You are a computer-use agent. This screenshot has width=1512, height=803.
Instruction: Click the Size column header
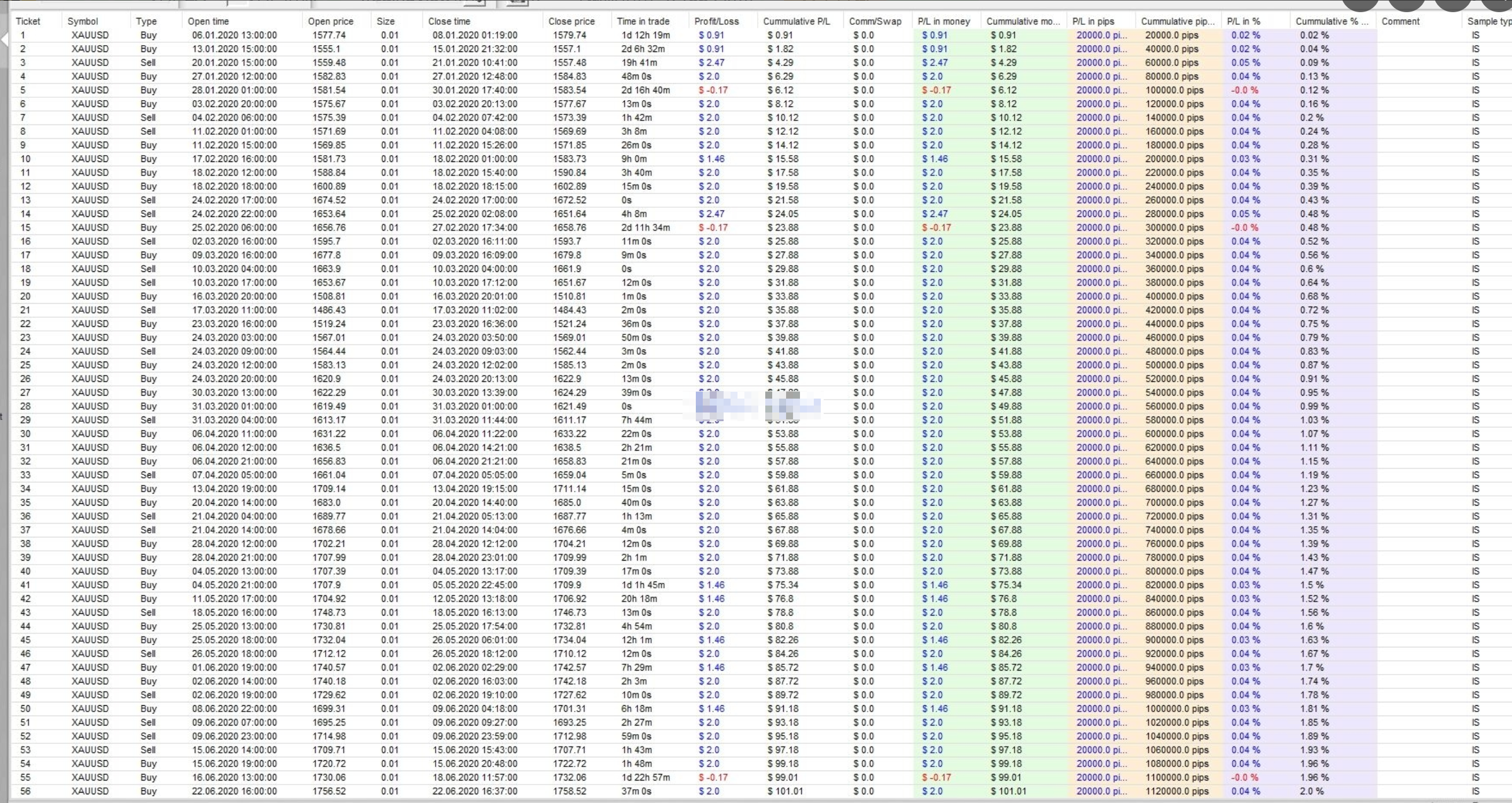coord(386,21)
